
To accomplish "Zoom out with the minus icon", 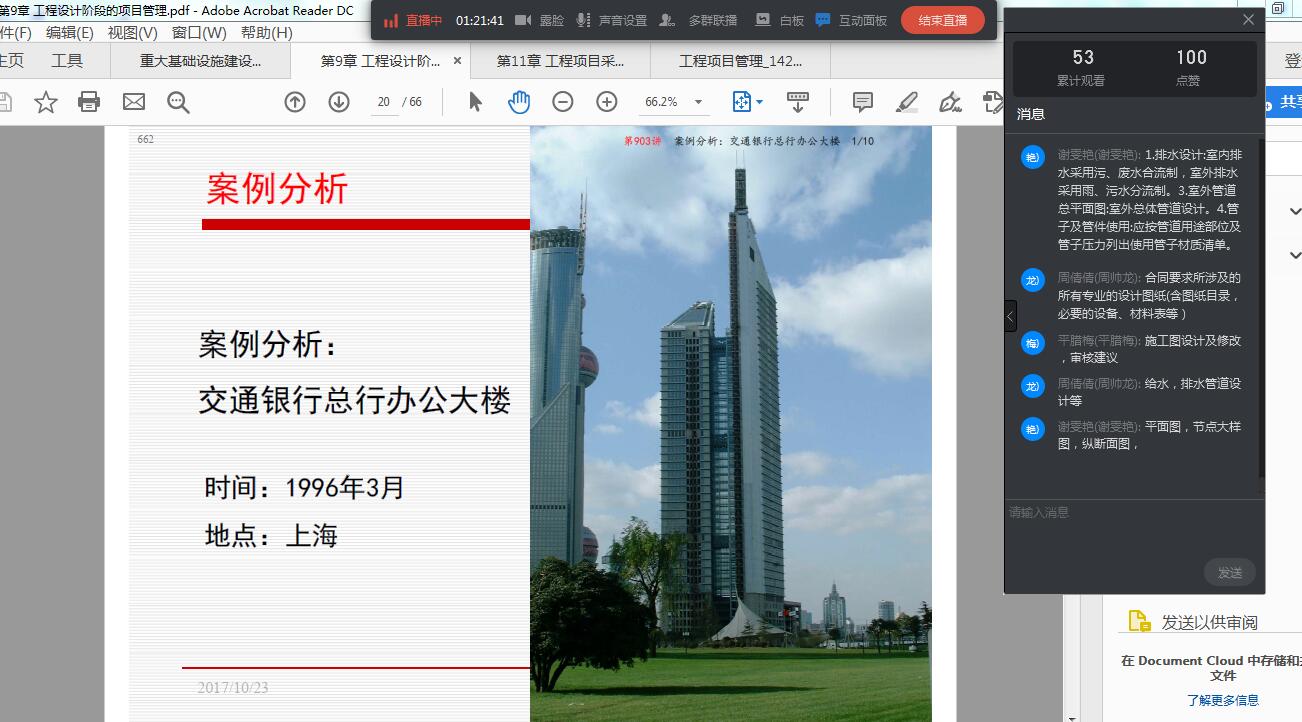I will tap(563, 102).
